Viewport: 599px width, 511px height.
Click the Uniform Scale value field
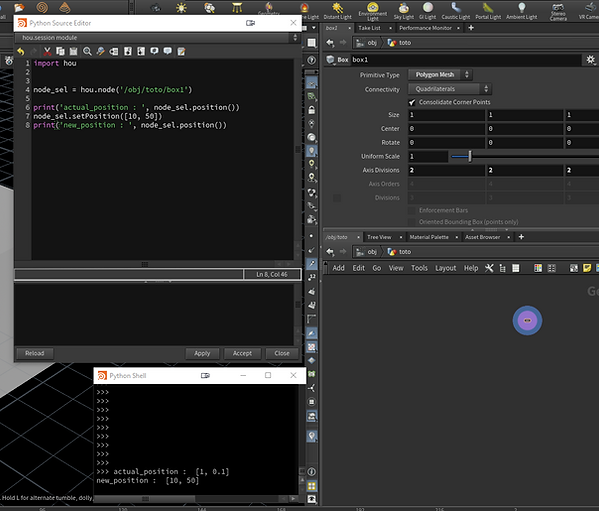(x=428, y=156)
